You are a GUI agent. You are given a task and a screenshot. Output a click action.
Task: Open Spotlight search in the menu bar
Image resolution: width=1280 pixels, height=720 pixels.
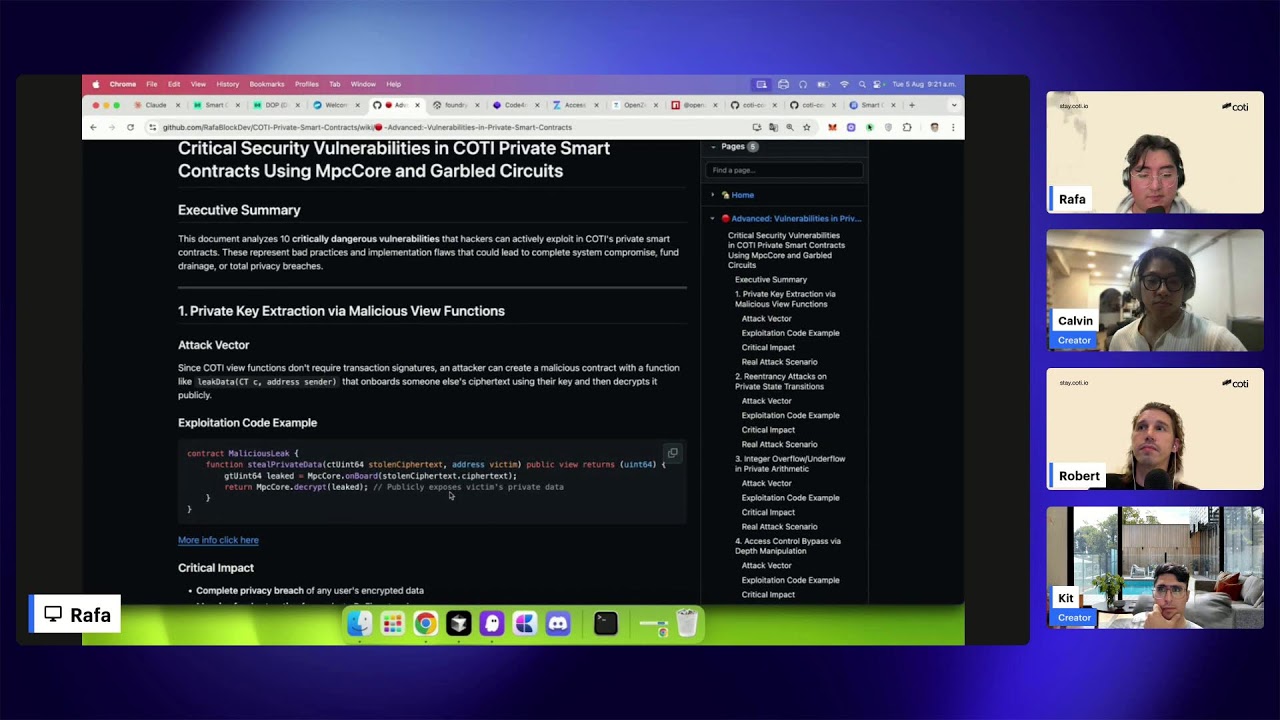pyautogui.click(x=862, y=84)
